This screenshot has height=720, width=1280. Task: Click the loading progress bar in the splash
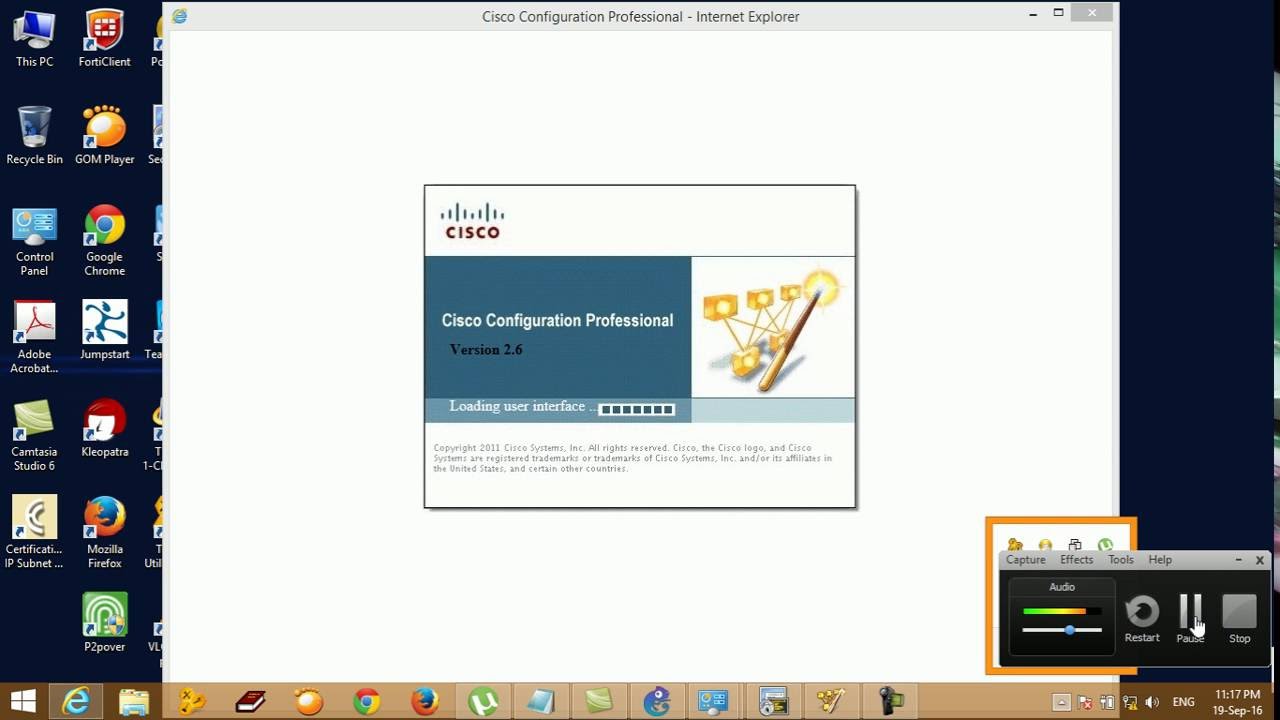point(636,409)
